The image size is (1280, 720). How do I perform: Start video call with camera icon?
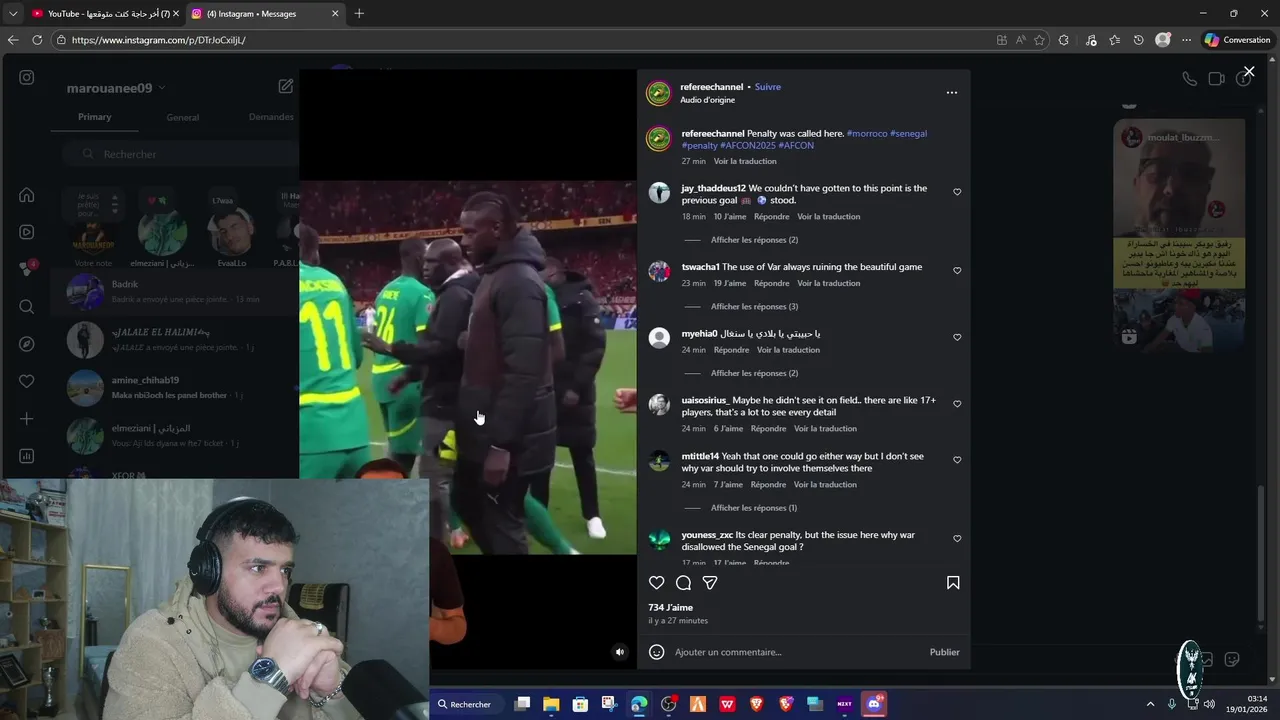[x=1216, y=79]
